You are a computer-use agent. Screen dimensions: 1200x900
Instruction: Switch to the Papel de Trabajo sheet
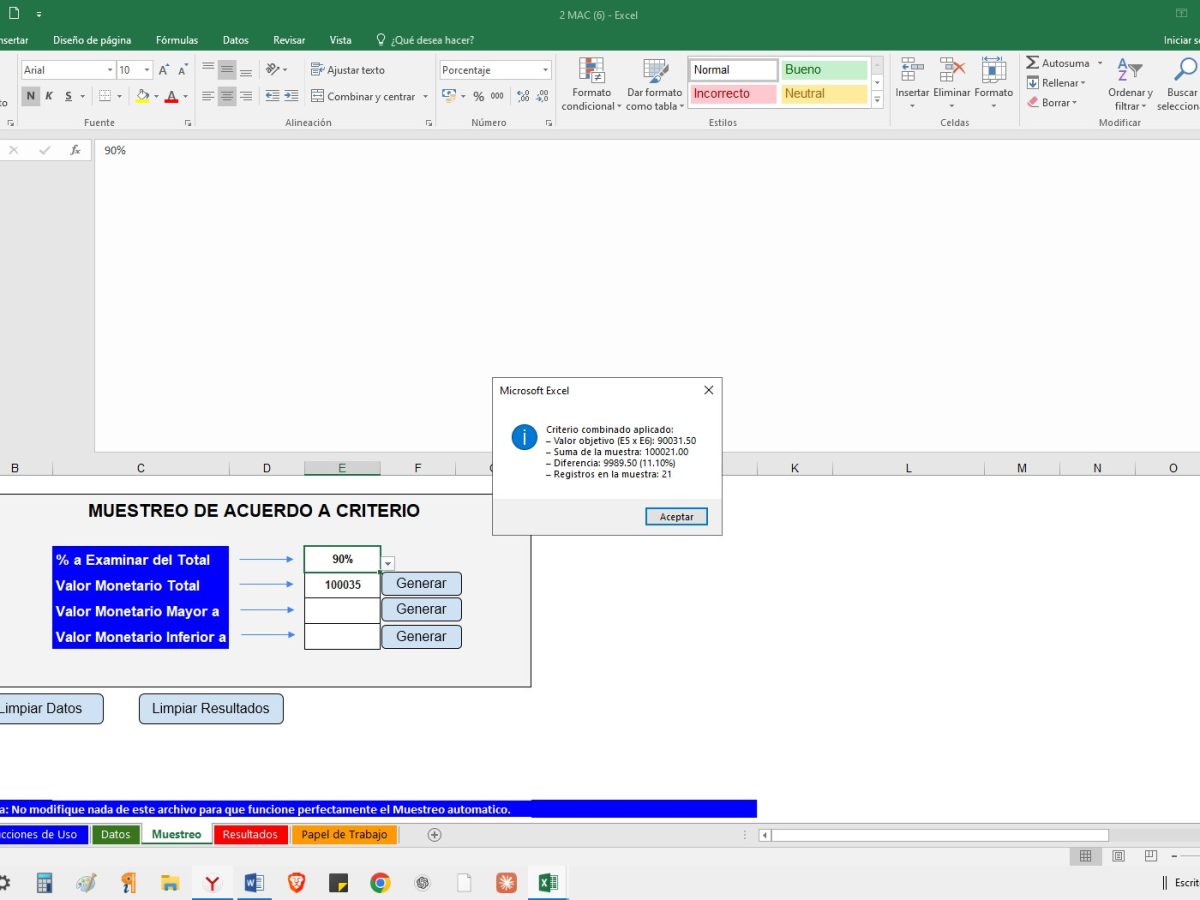point(344,834)
